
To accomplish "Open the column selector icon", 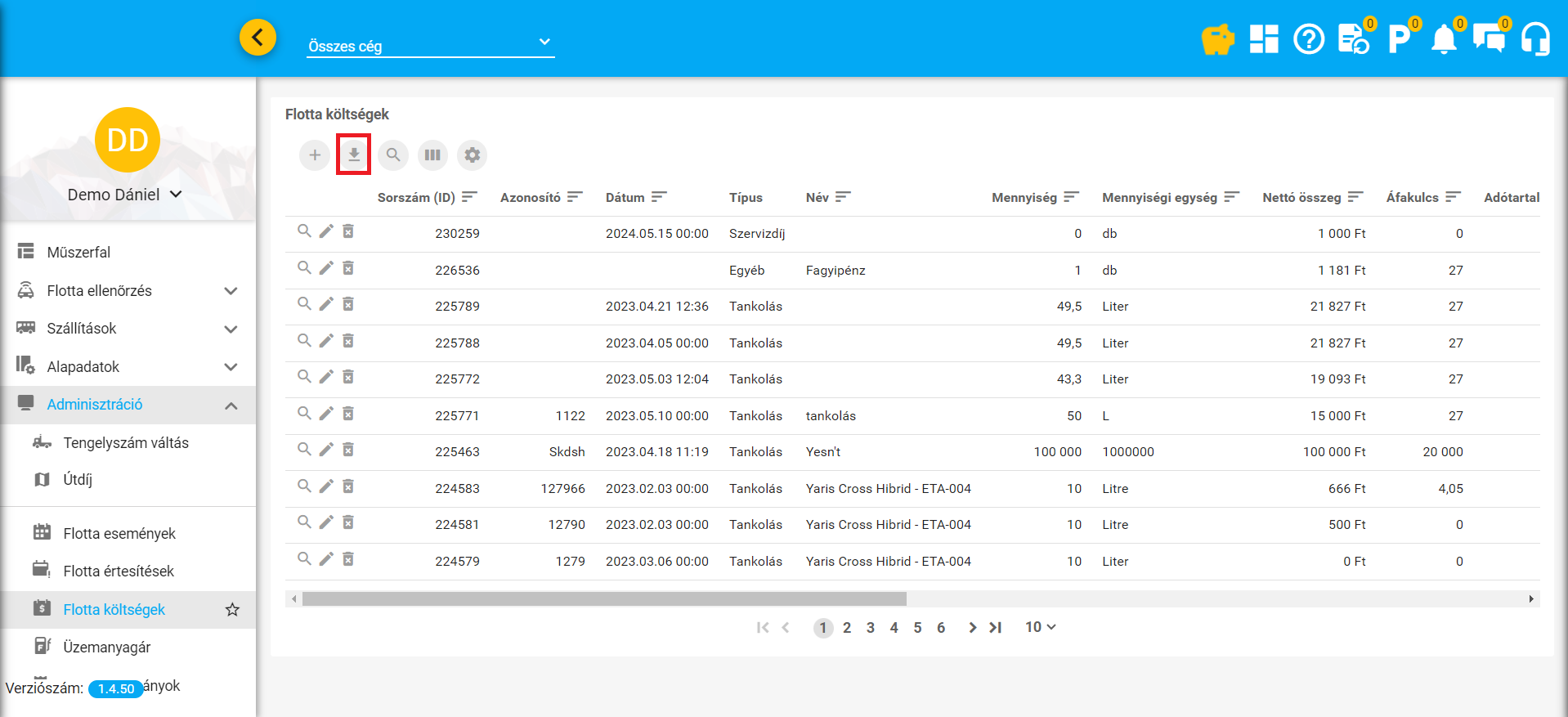I will (432, 155).
